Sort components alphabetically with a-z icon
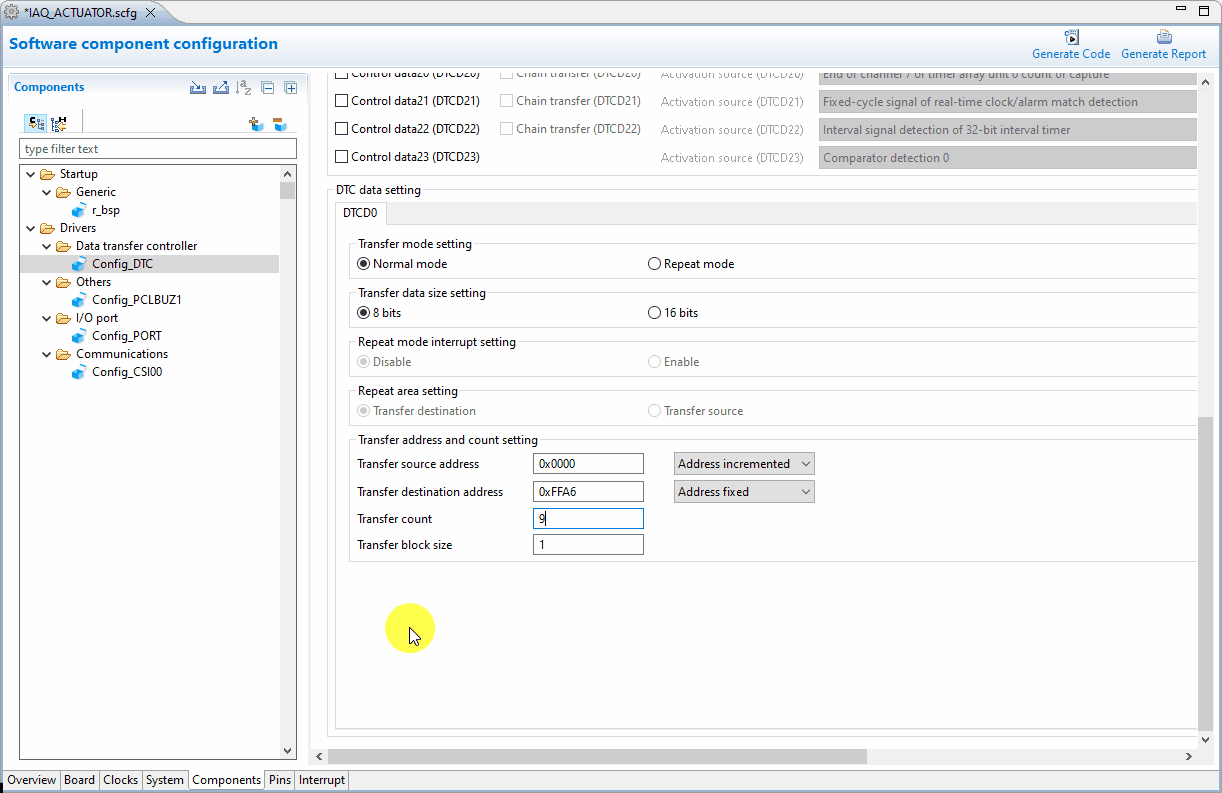The width and height of the screenshot is (1222, 793). click(244, 88)
